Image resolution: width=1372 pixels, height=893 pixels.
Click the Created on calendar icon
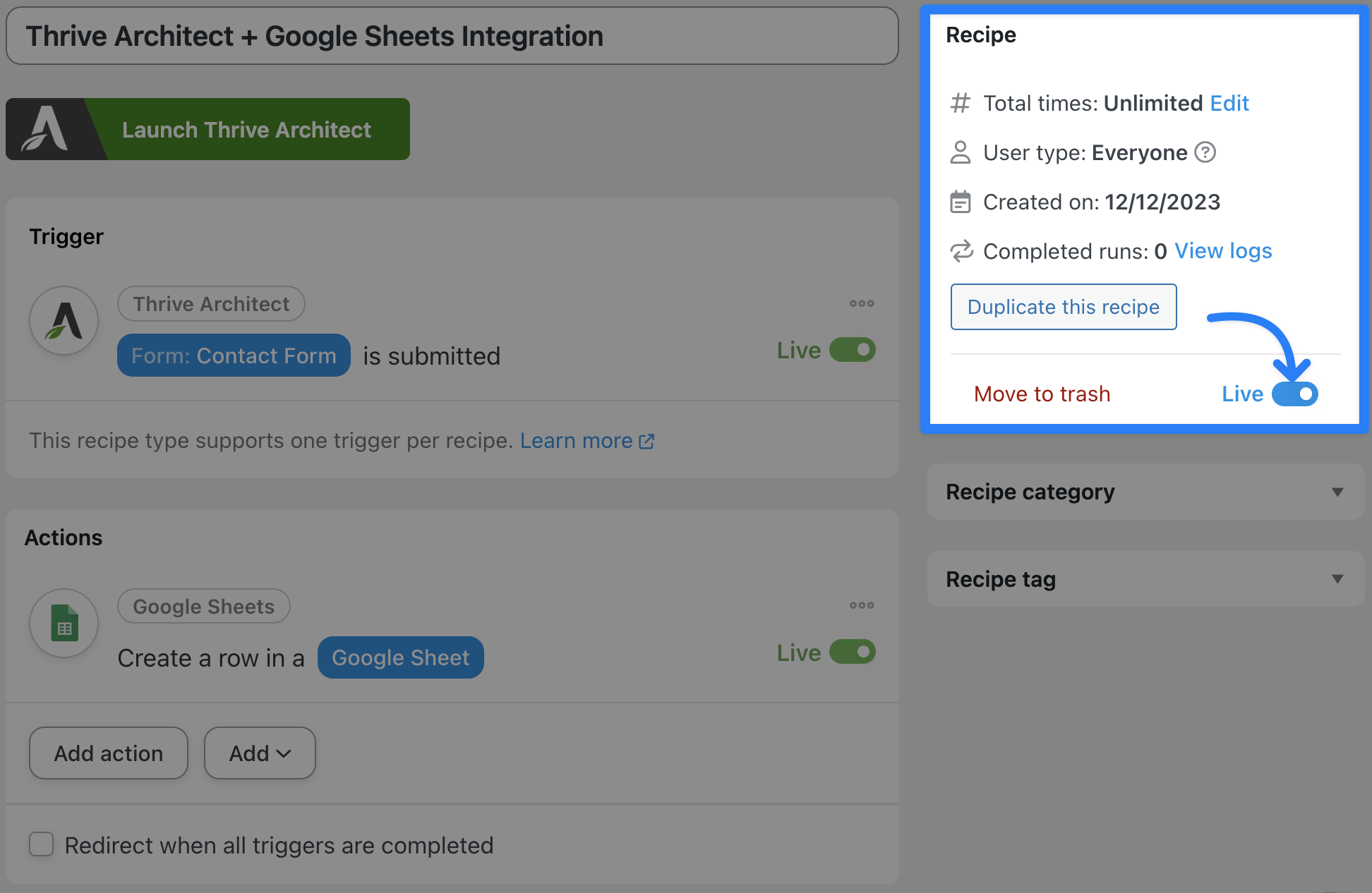[x=961, y=202]
